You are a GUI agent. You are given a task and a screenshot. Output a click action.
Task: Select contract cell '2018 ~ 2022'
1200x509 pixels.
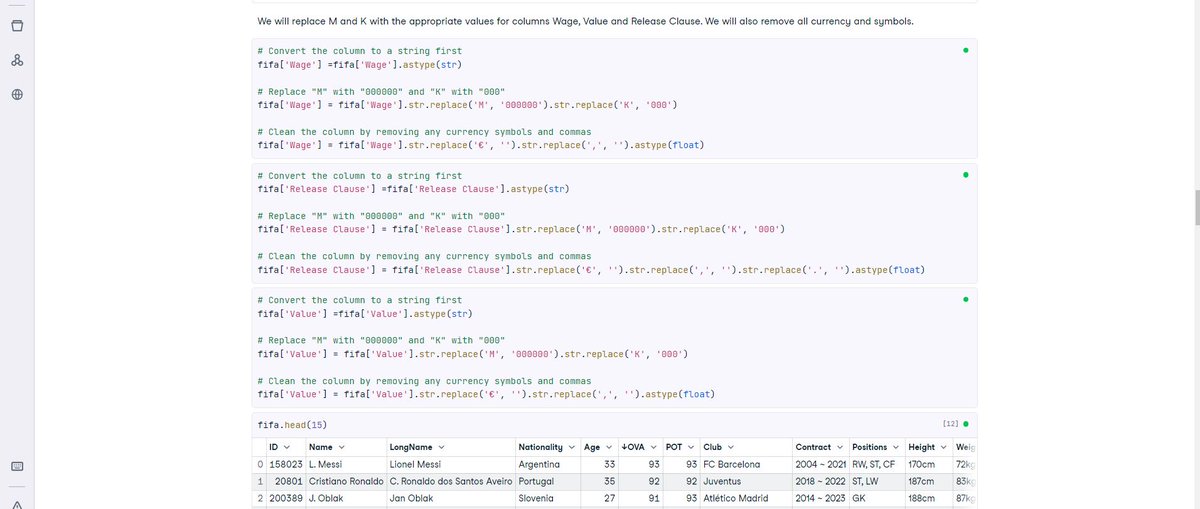click(x=820, y=482)
